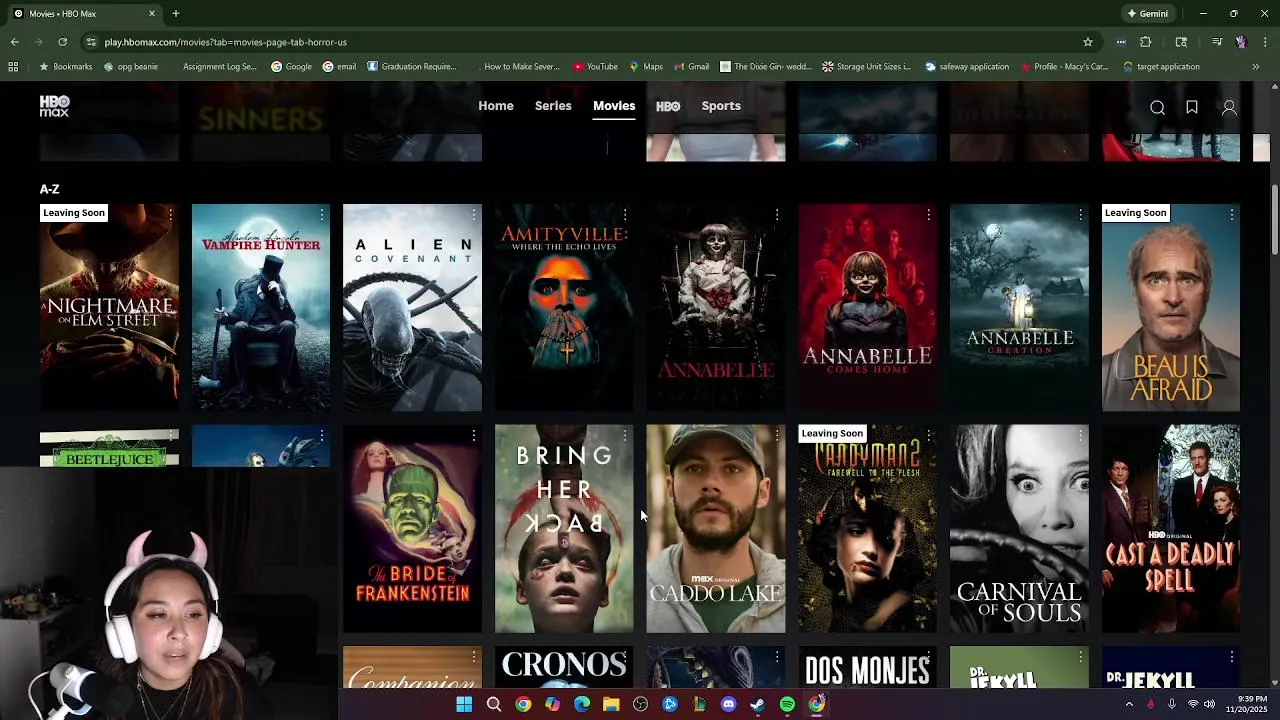The width and height of the screenshot is (1280, 720).
Task: Open the Cronos movie poster
Action: (564, 667)
